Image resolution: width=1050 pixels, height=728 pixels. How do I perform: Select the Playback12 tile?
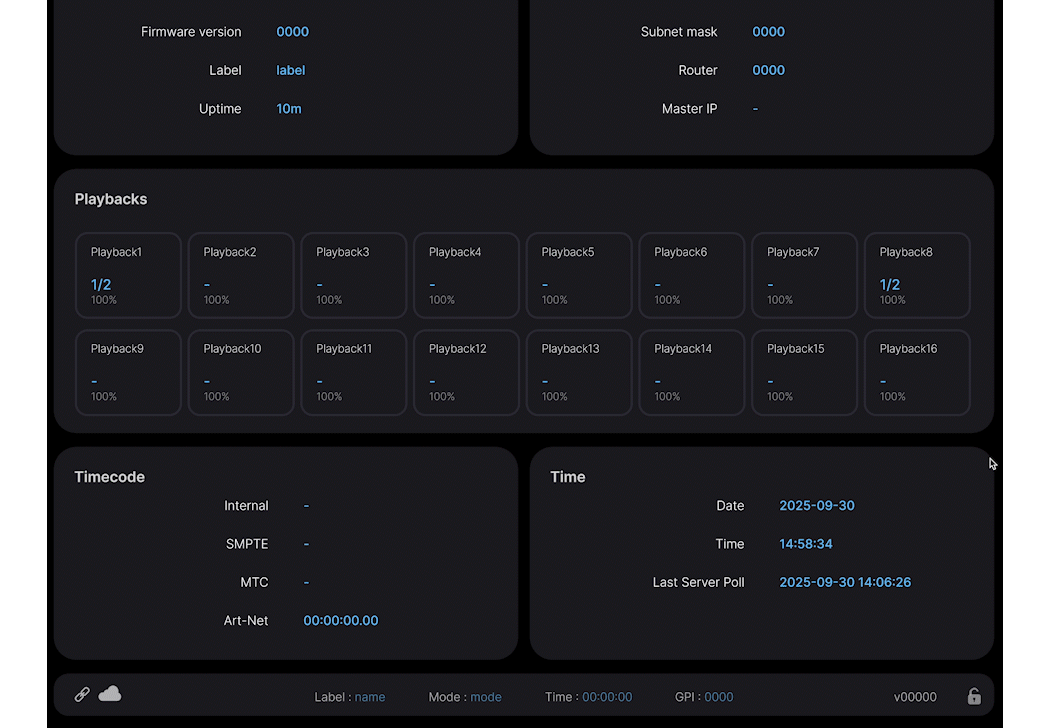(466, 372)
